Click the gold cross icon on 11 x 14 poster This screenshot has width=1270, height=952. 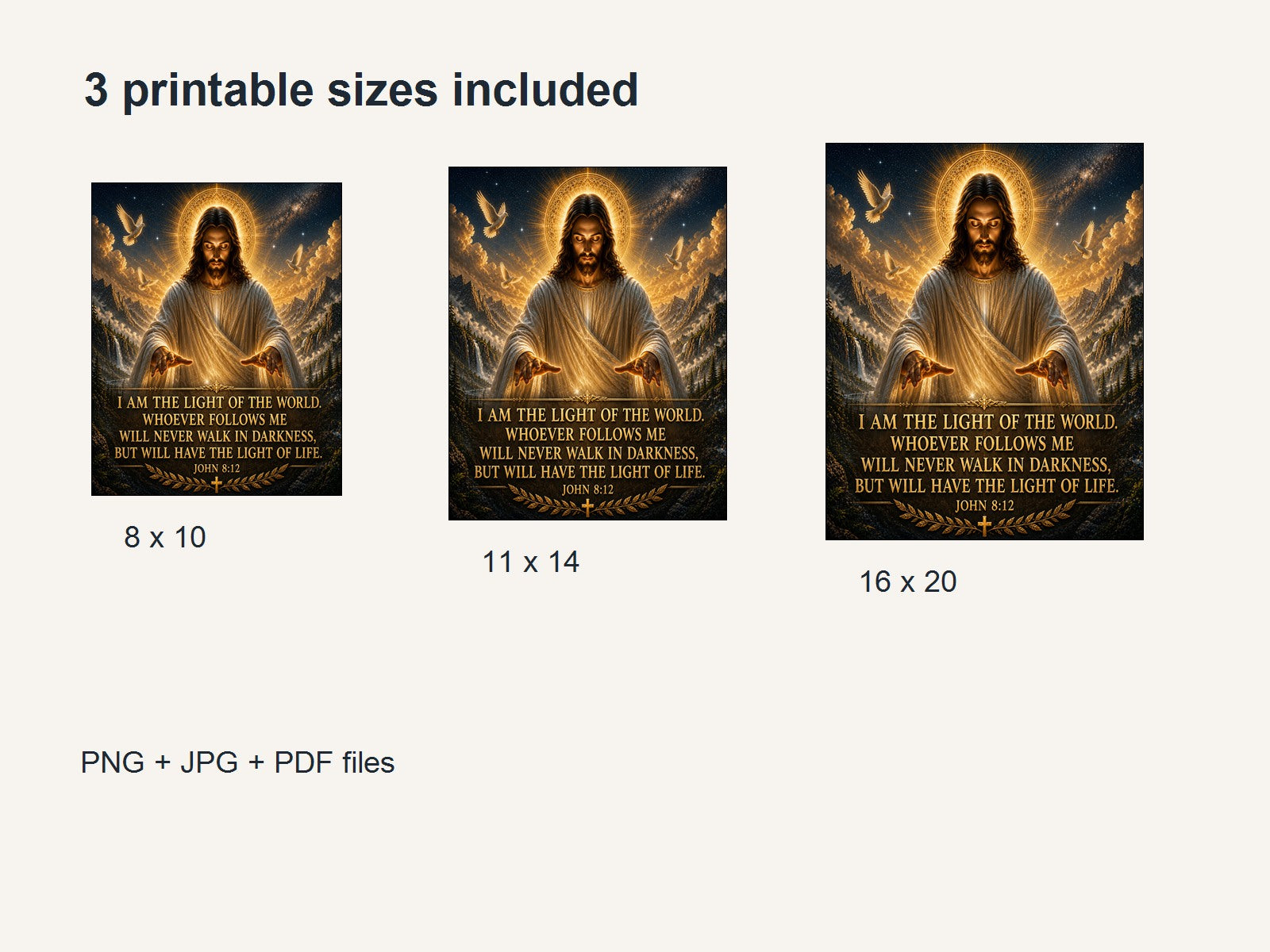coord(587,506)
